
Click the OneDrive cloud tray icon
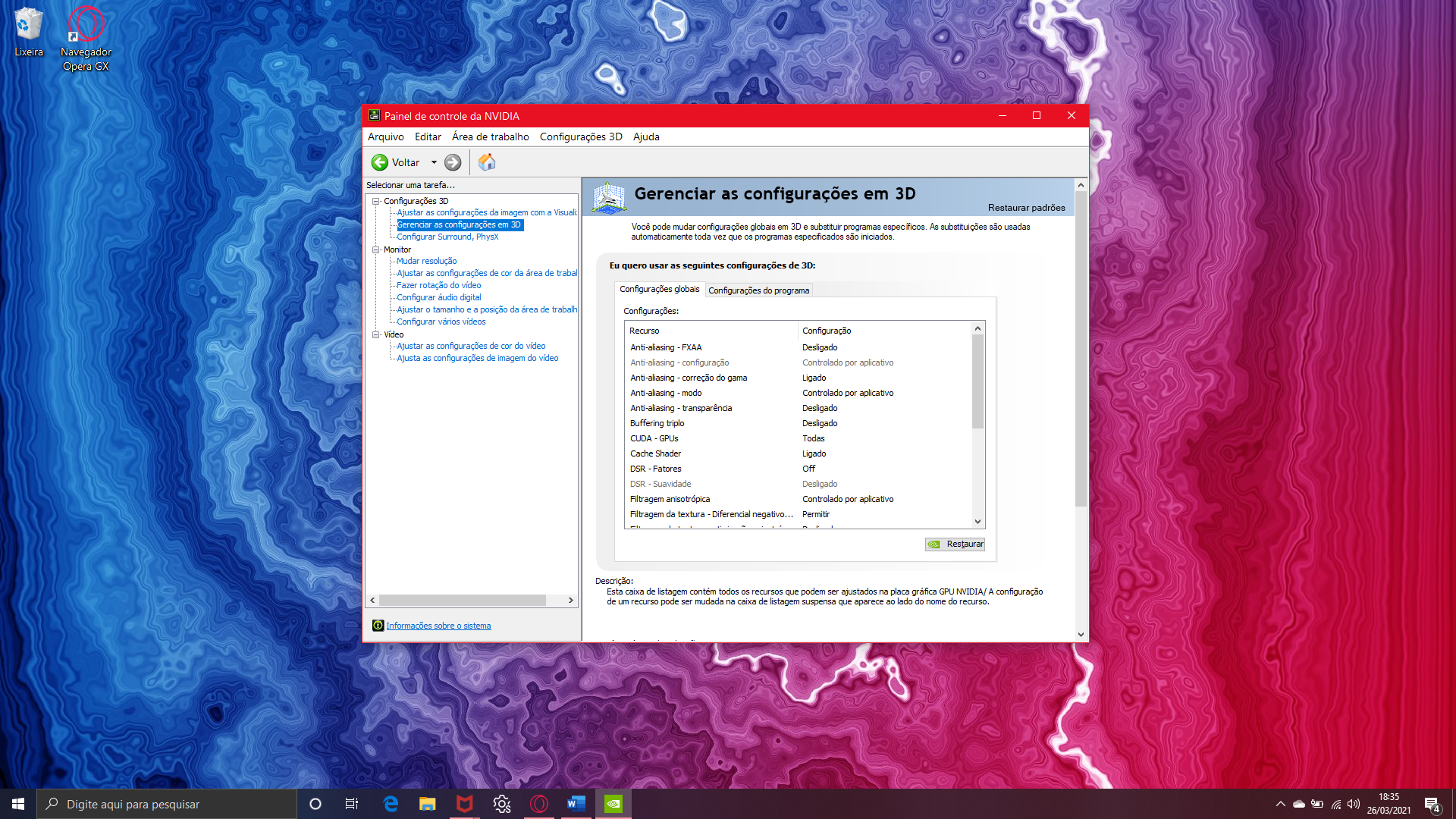pyautogui.click(x=1299, y=804)
